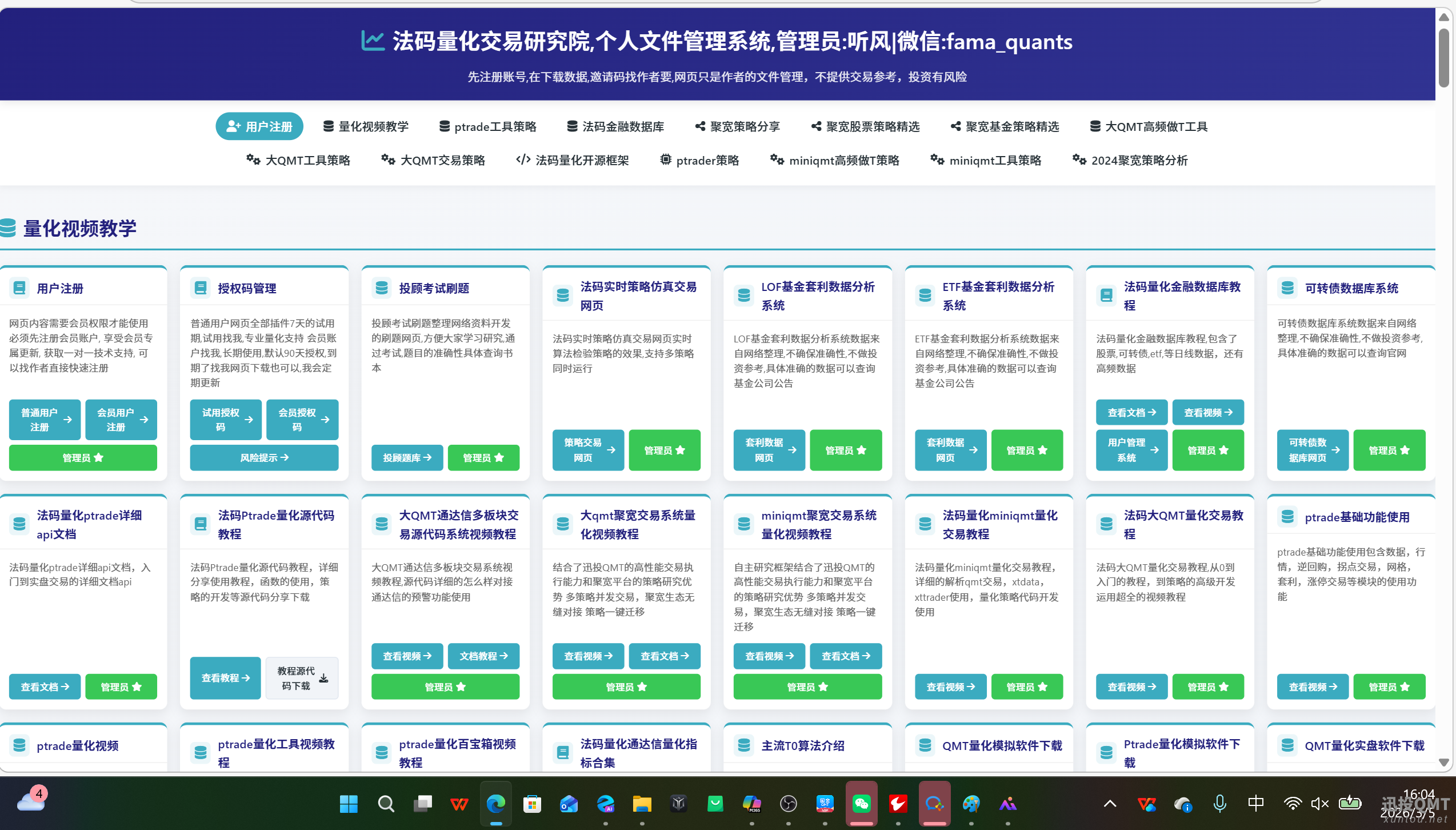Click scrollbar down arrow

click(1443, 763)
